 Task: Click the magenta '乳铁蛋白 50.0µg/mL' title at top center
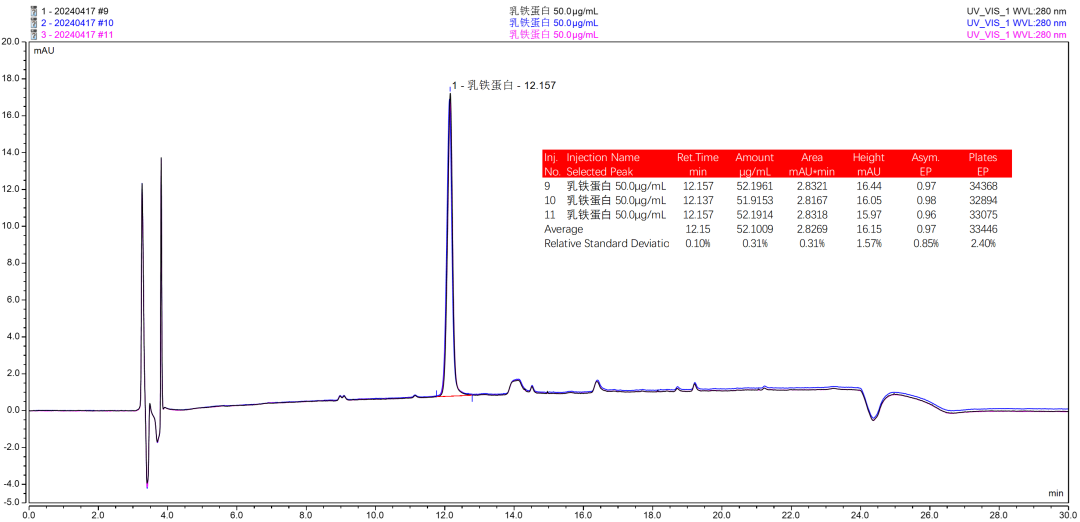[554, 34]
